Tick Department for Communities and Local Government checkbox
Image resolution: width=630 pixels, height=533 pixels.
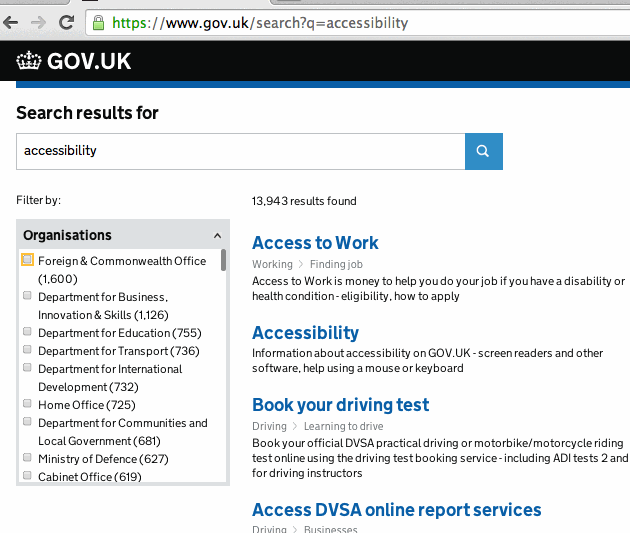(x=27, y=421)
